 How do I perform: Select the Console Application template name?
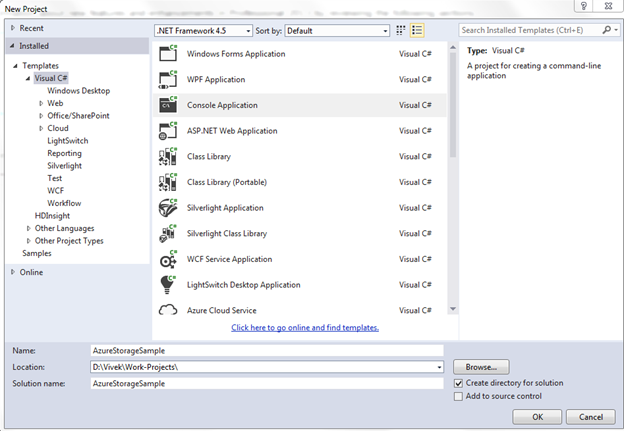(222, 105)
